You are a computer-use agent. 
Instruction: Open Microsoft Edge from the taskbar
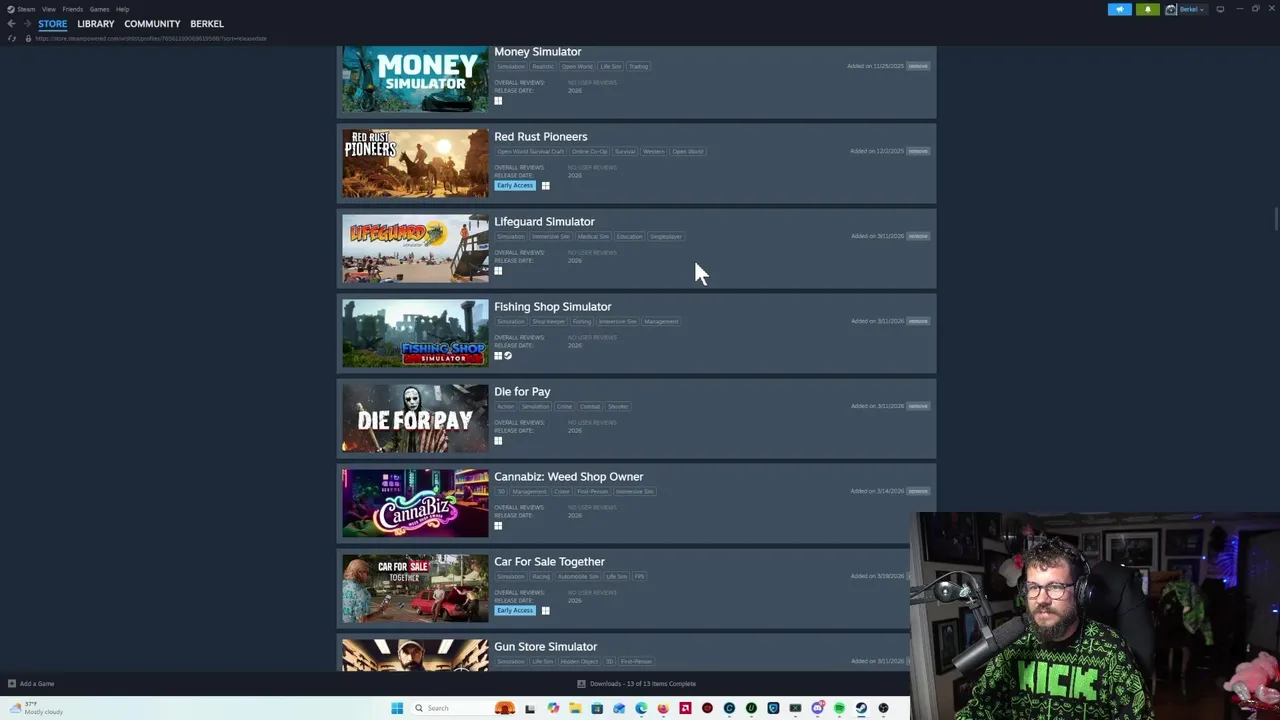641,708
